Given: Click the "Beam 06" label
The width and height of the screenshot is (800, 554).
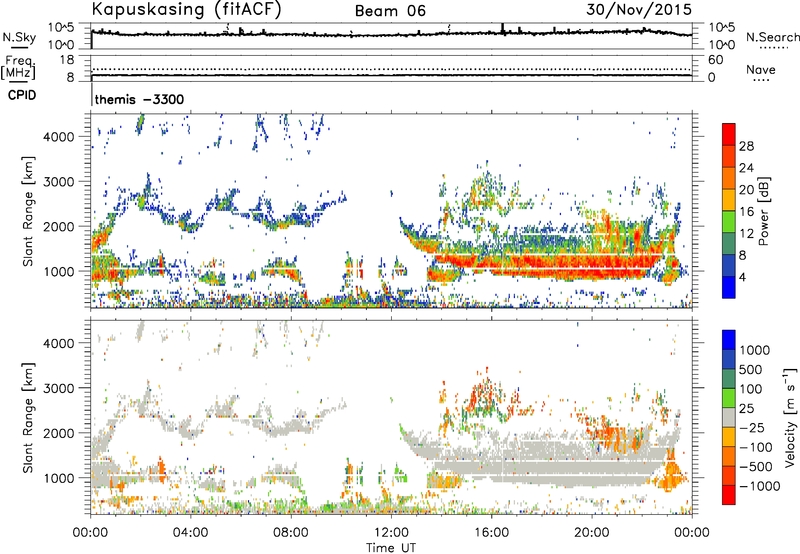Looking at the screenshot, I should 390,11.
